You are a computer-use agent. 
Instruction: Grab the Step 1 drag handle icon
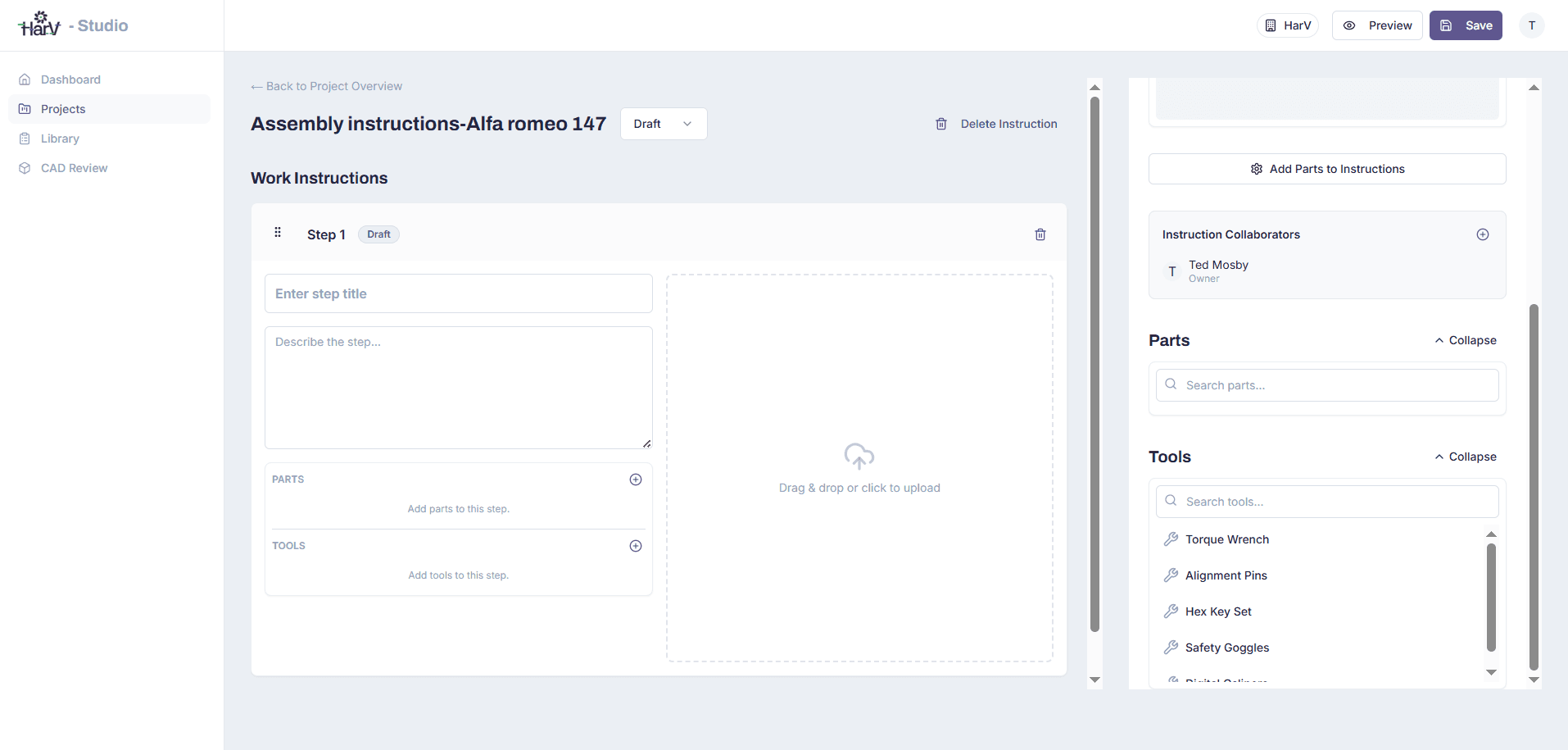coord(278,232)
